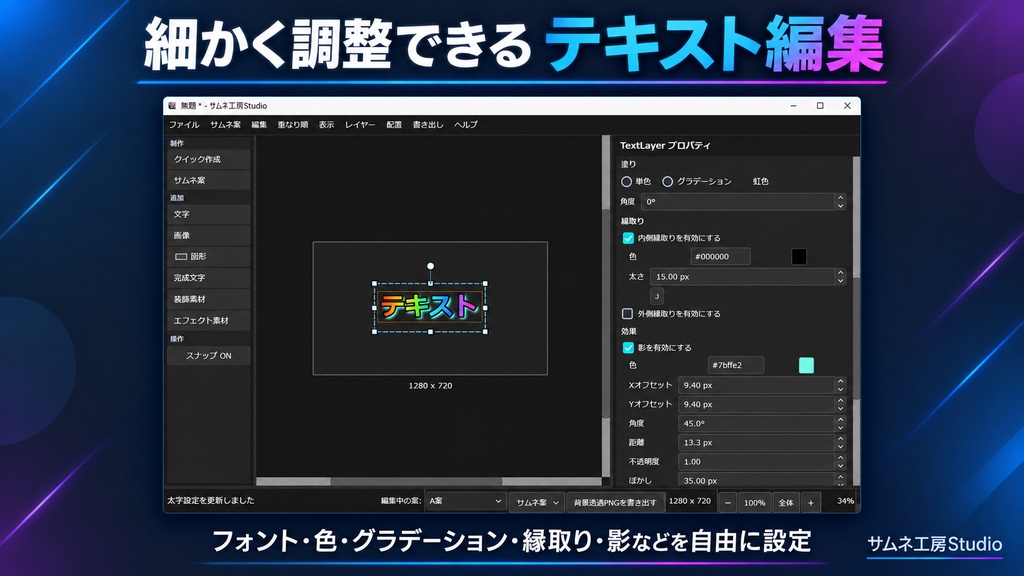Zoom in with the plus button
The height and width of the screenshot is (576, 1024).
point(810,502)
